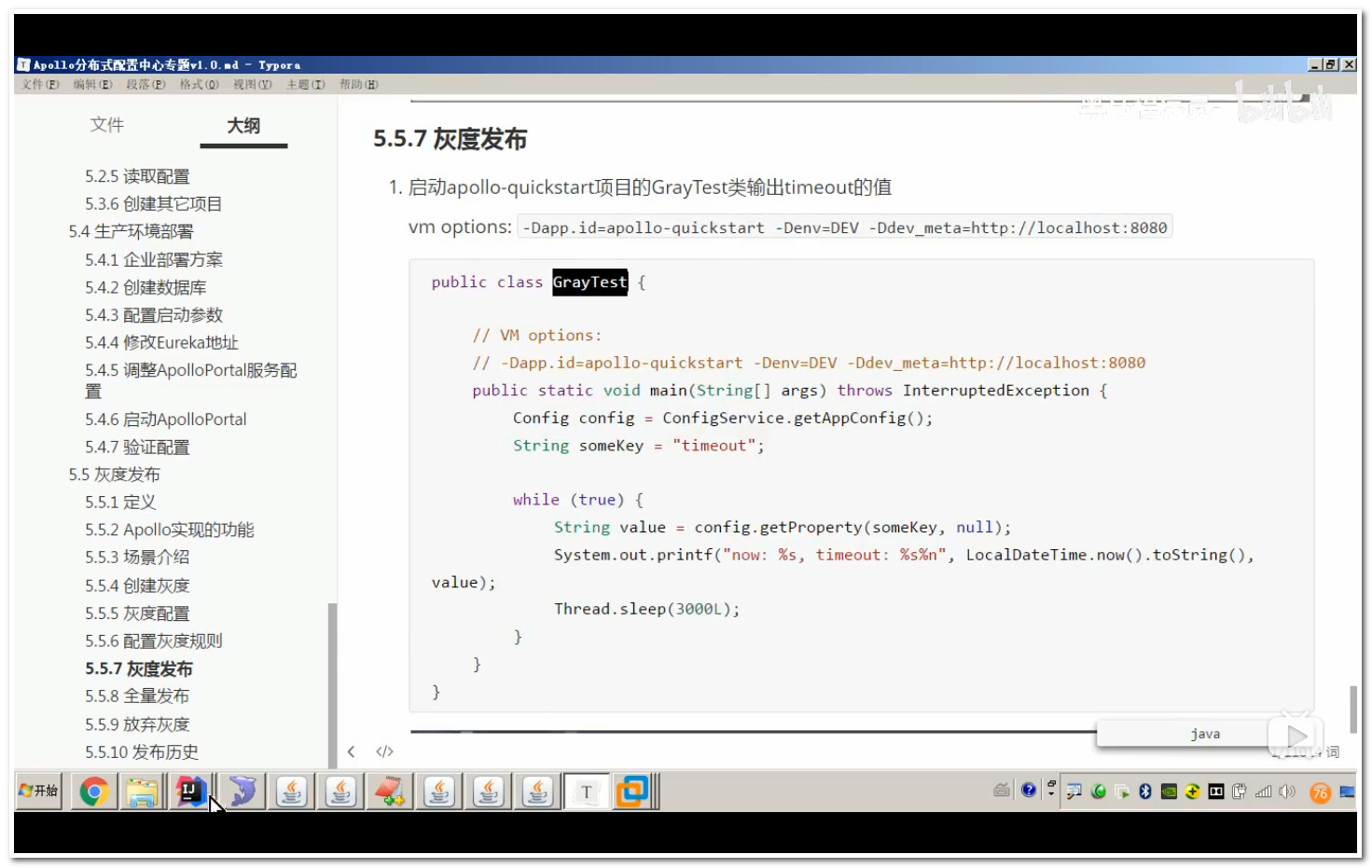Open the Java app directly left of Typora's T icon
This screenshot has height=868, width=1372.
(x=538, y=792)
